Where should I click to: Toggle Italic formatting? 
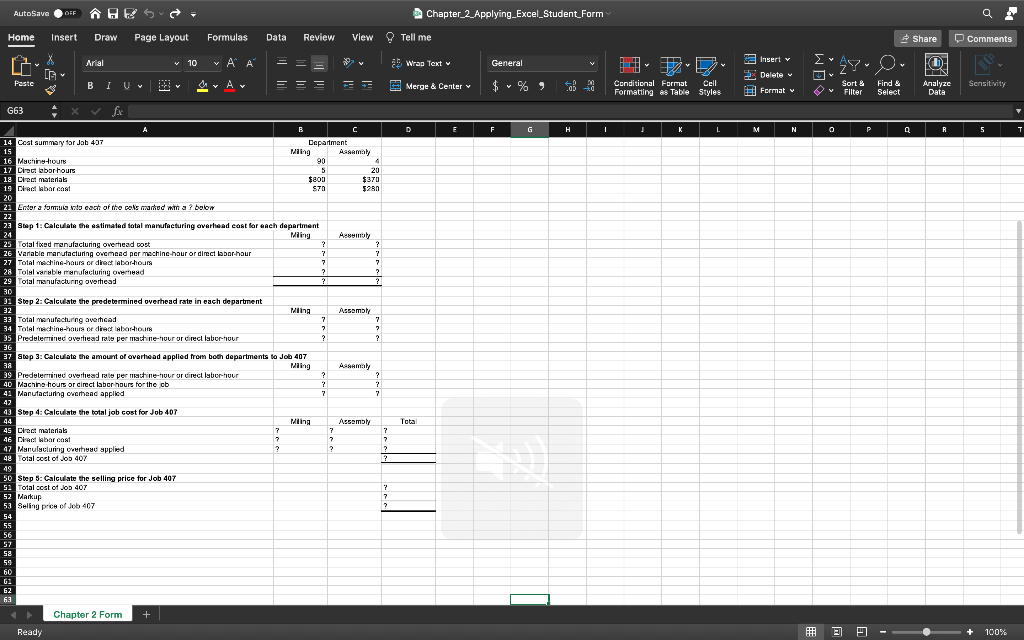click(108, 86)
